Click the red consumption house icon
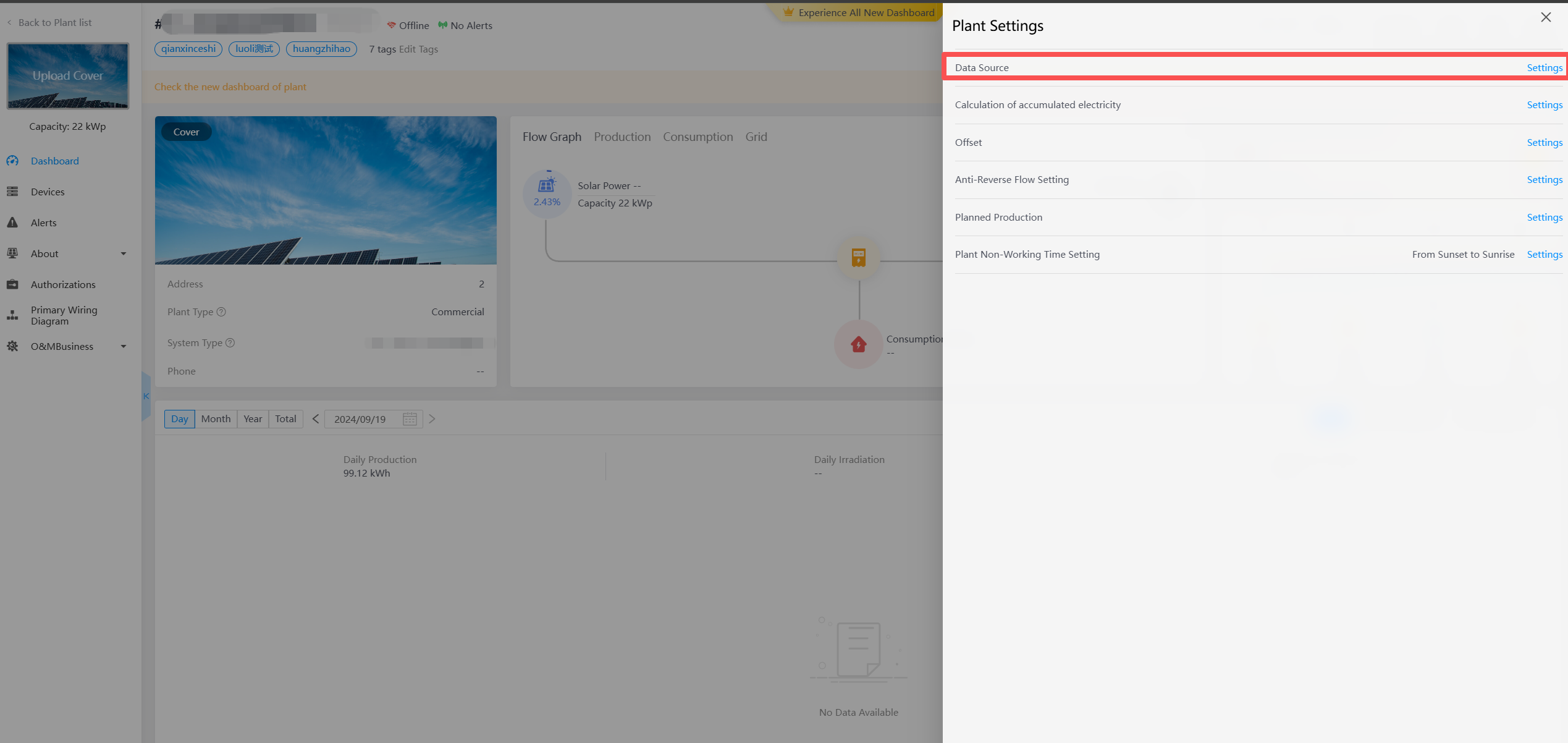Screen dimensions: 1568x743 click(x=858, y=344)
